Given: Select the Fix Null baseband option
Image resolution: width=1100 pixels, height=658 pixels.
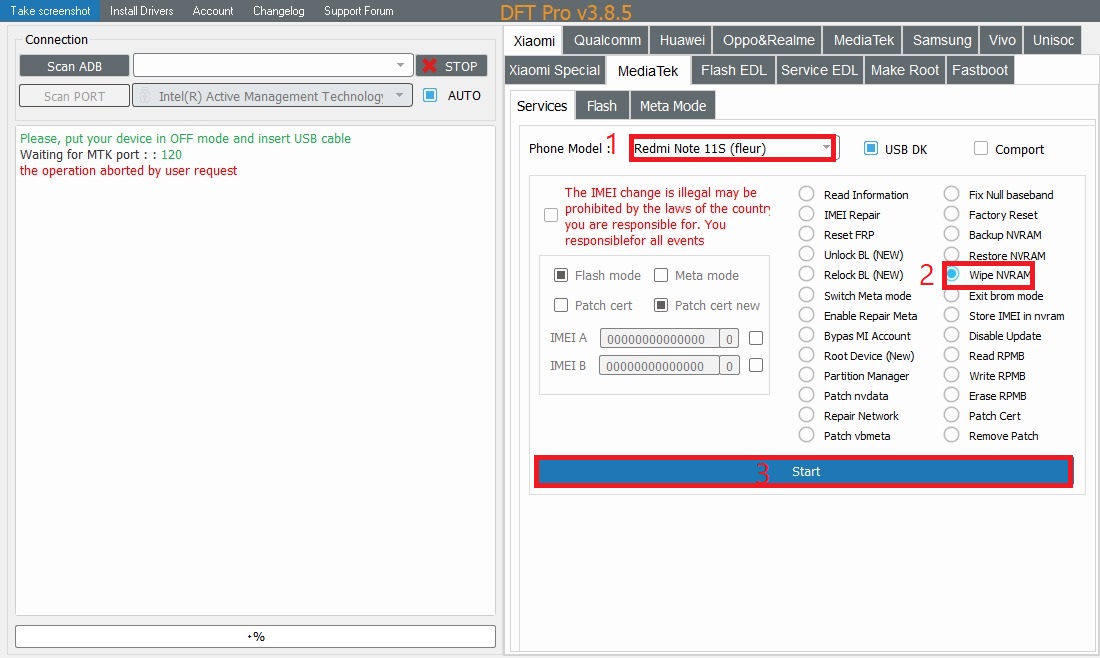Looking at the screenshot, I should click(x=951, y=194).
